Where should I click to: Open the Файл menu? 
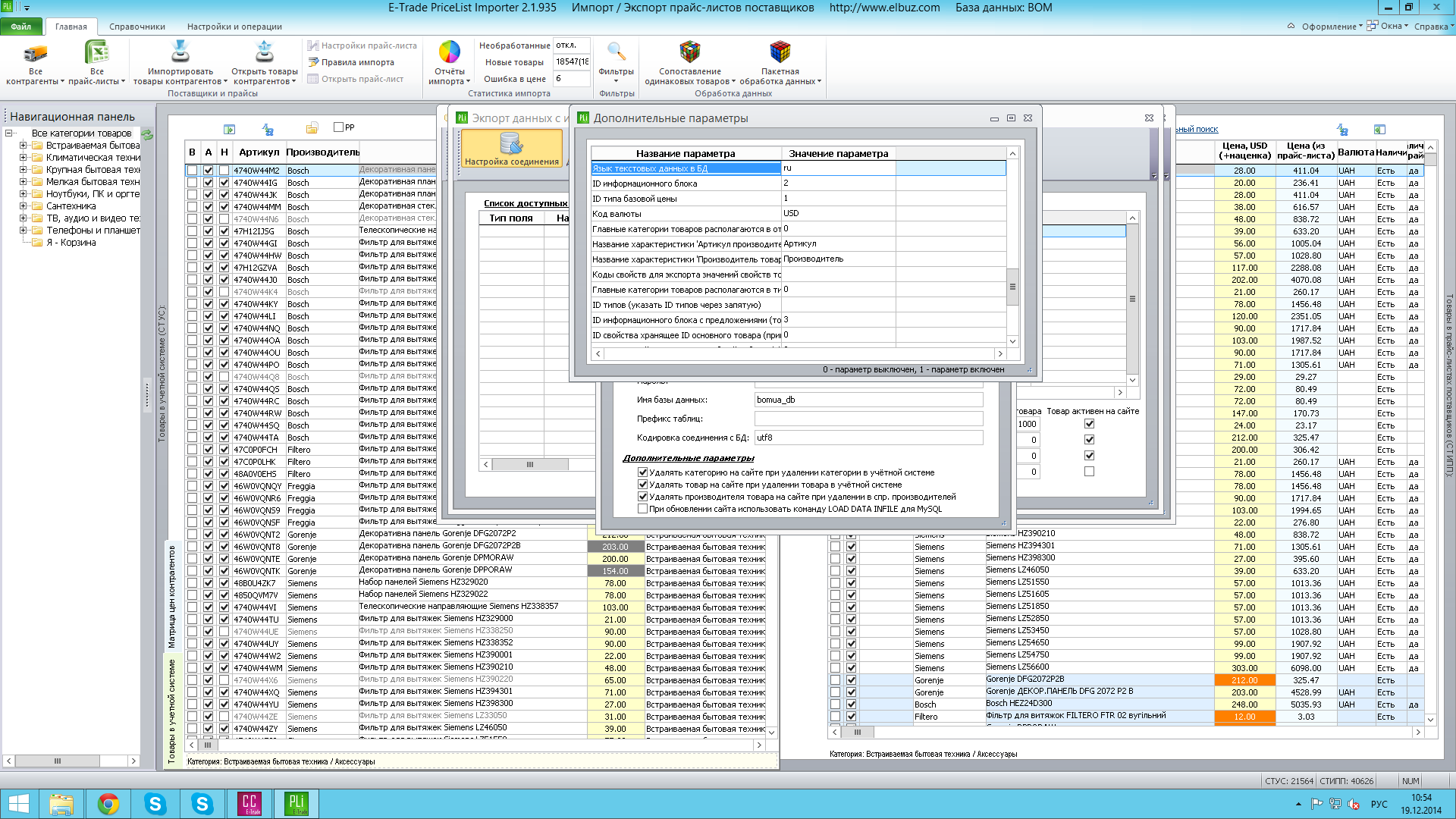[x=21, y=27]
